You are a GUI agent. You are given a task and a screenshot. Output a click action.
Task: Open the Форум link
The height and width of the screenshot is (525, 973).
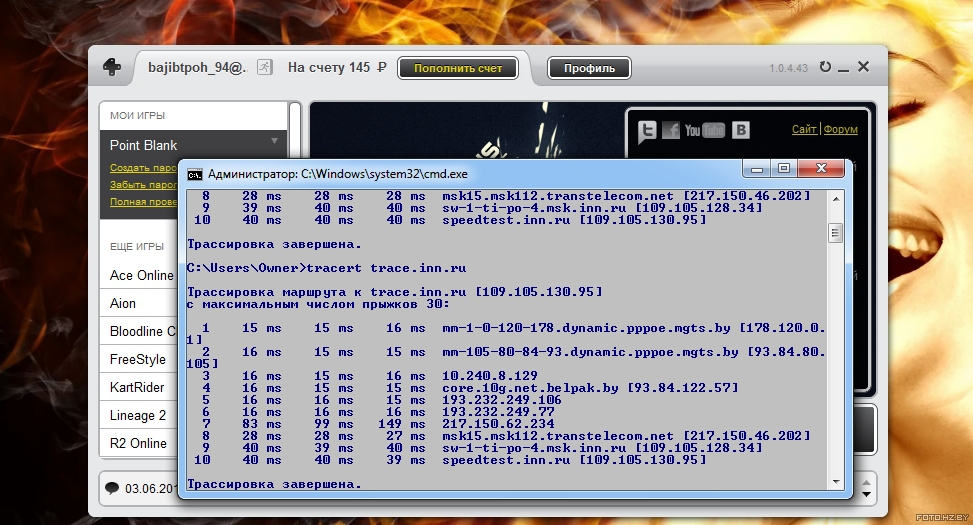coord(841,129)
